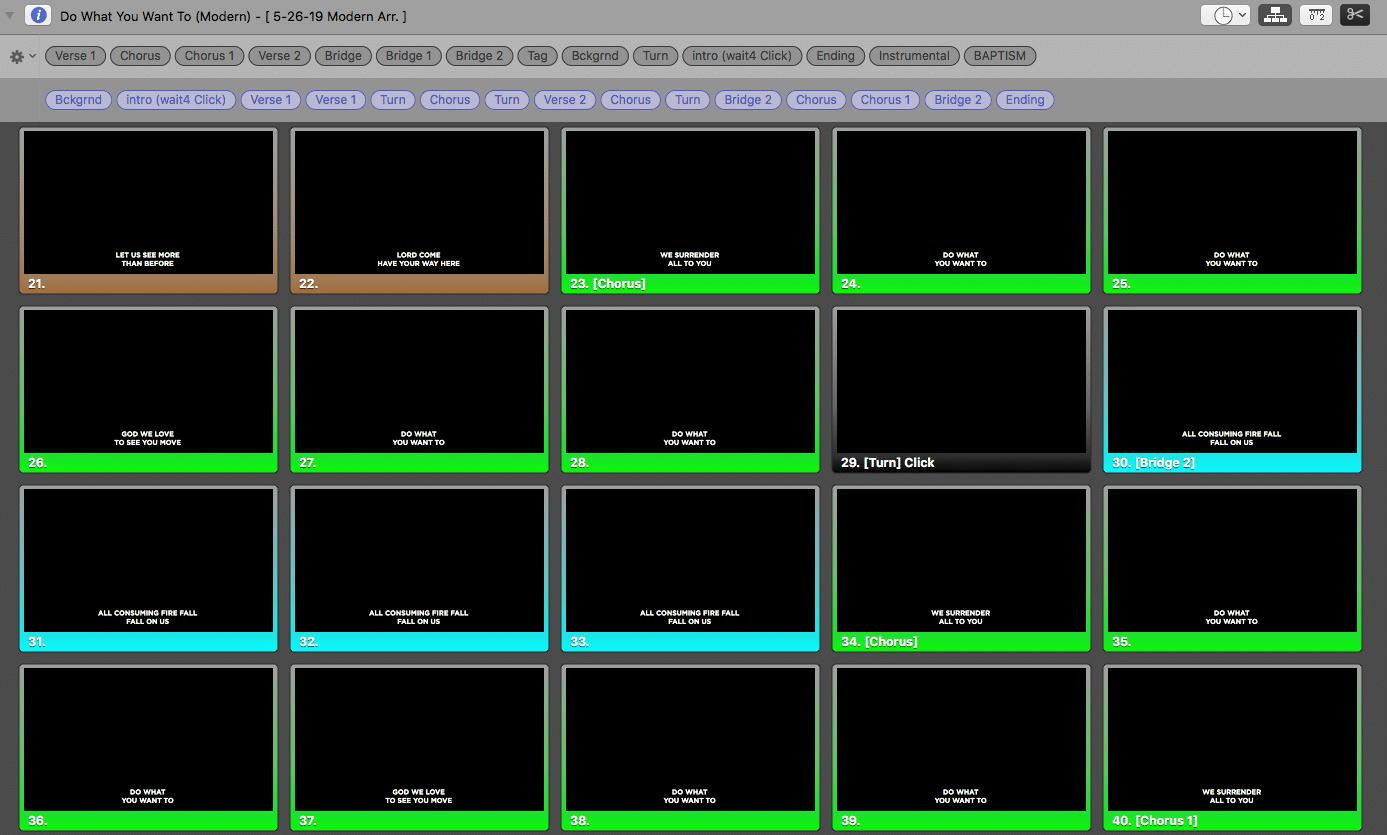
Task: Select the BAPTISM group token
Action: coord(1000,56)
